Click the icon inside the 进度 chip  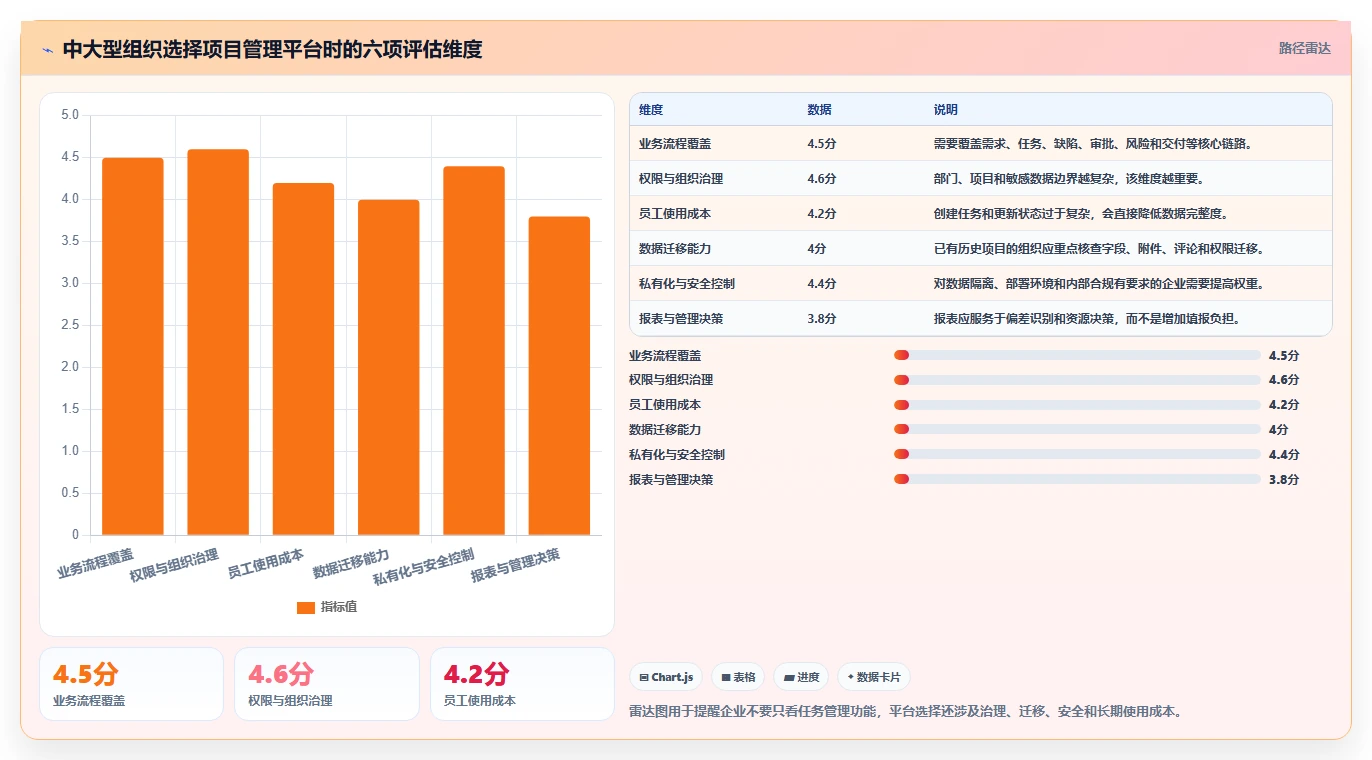tap(789, 677)
